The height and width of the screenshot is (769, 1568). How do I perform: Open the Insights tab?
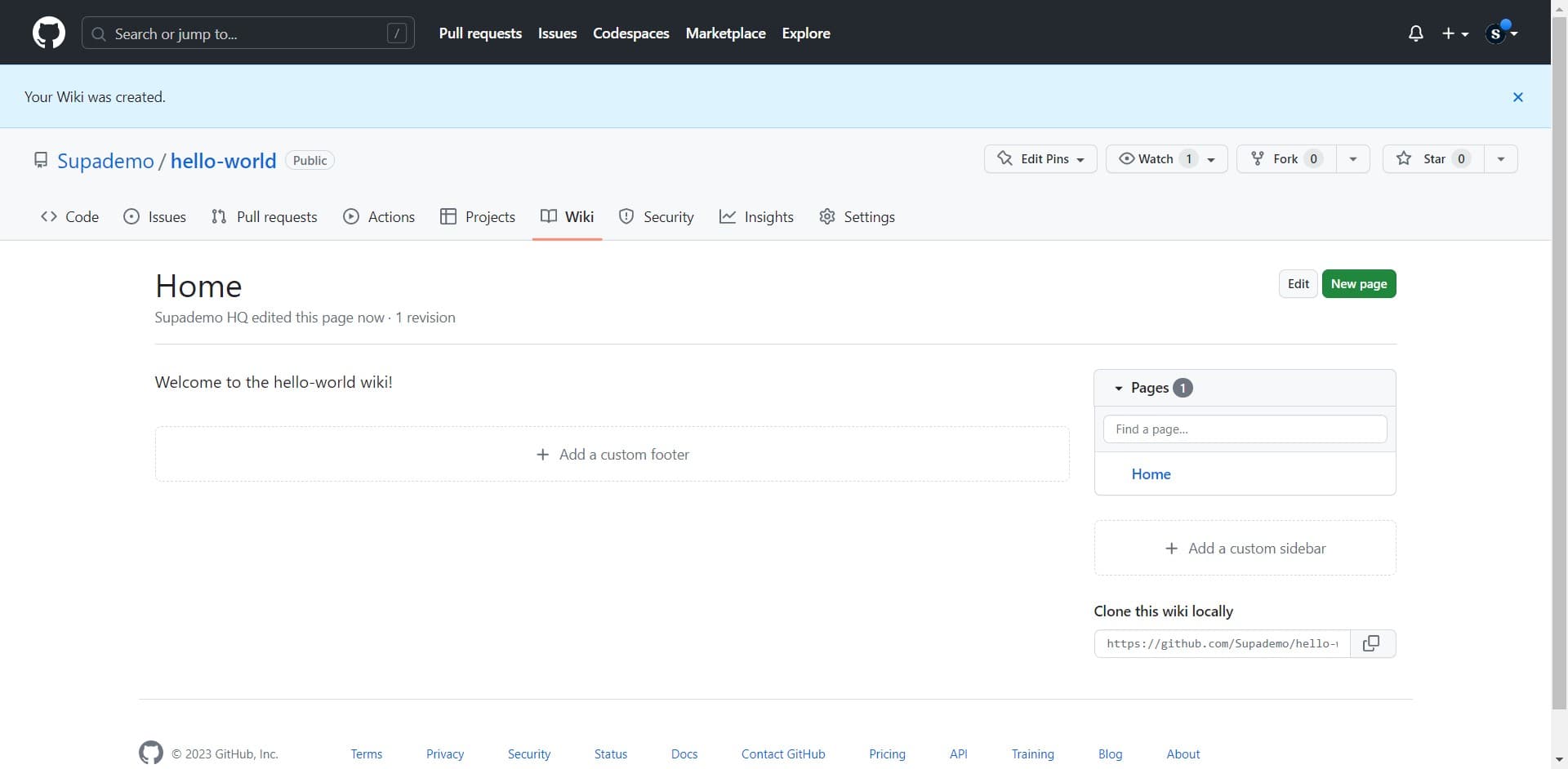point(756,216)
